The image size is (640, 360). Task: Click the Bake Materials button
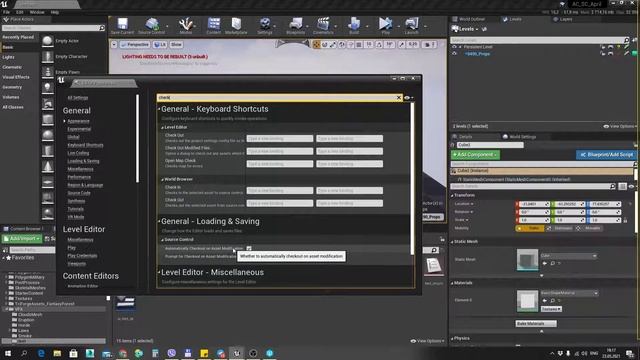[536, 324]
